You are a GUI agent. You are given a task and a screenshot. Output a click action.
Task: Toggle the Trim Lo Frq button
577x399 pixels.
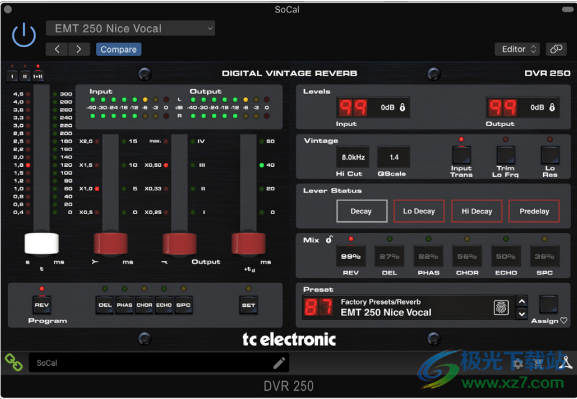coord(506,155)
